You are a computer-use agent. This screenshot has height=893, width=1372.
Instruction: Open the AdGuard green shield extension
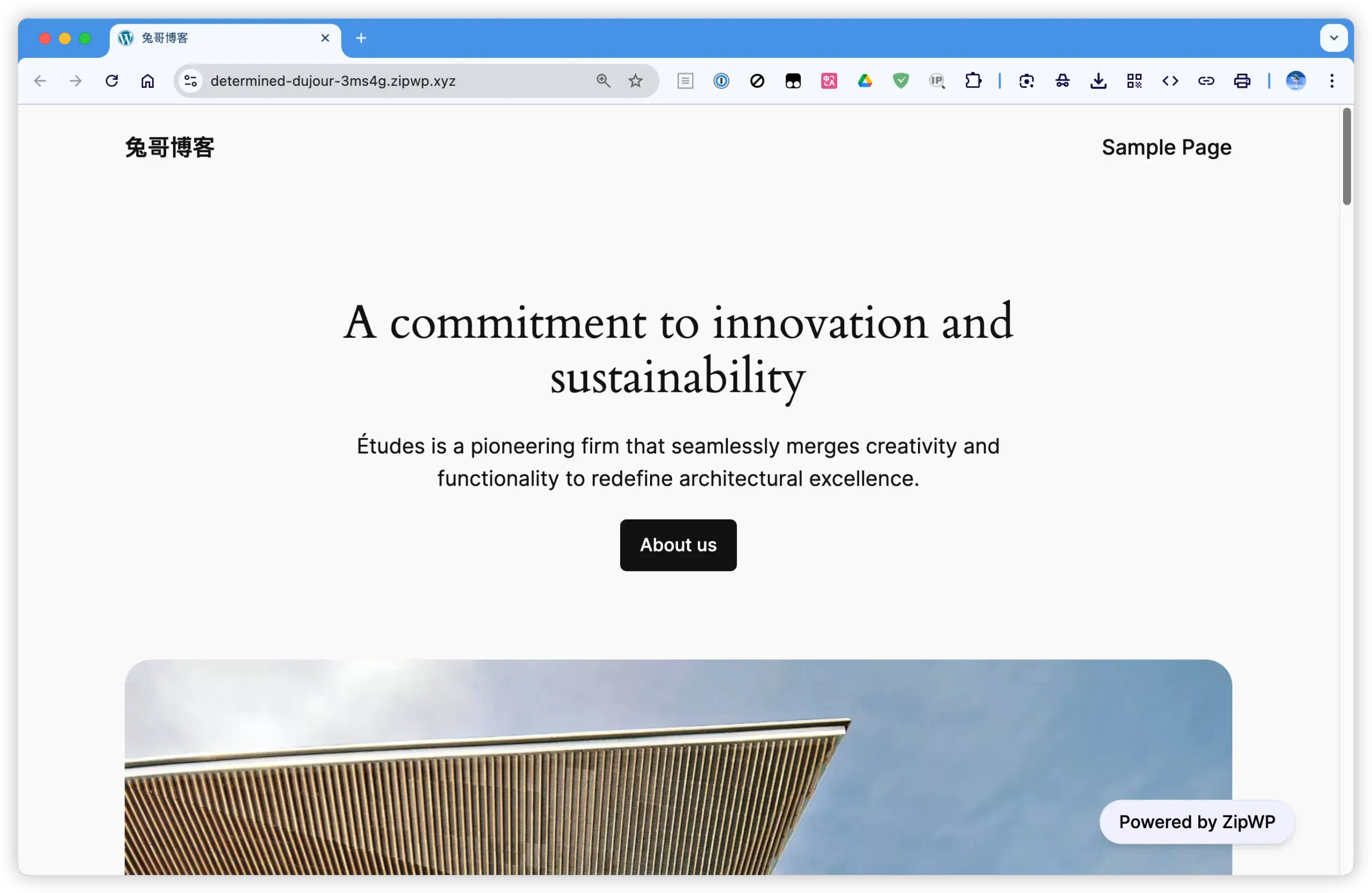(901, 81)
